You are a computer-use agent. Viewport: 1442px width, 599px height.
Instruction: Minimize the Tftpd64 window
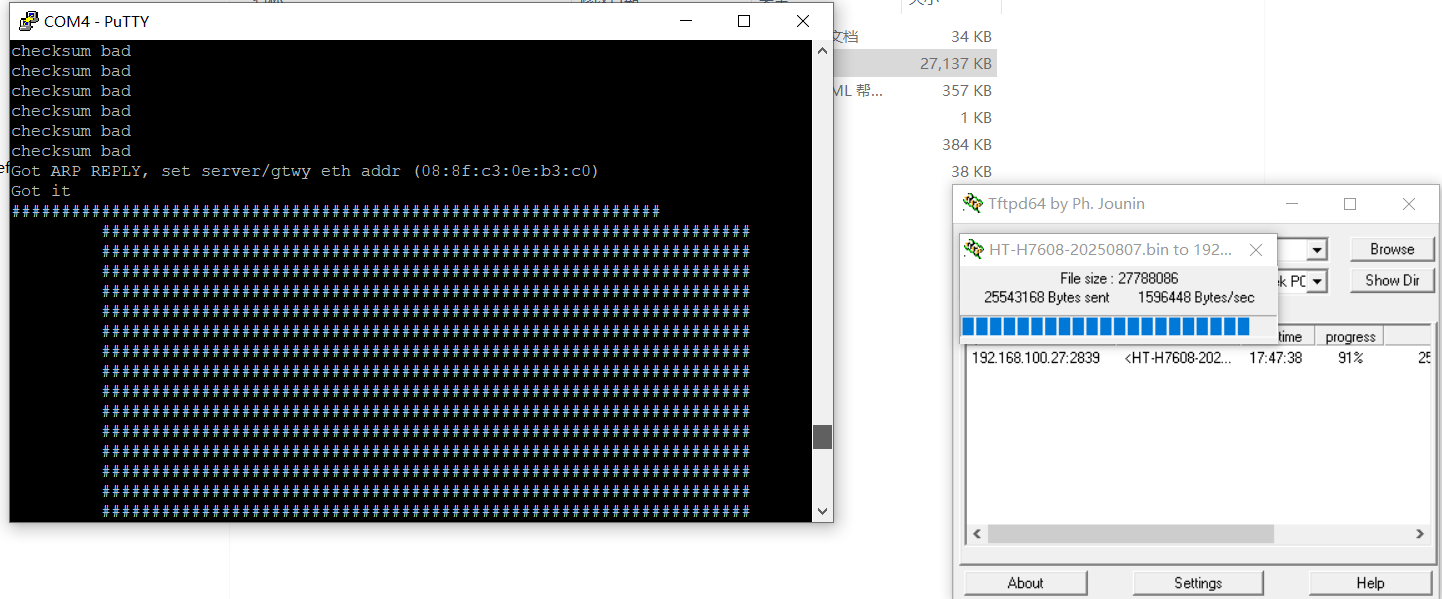click(1291, 204)
